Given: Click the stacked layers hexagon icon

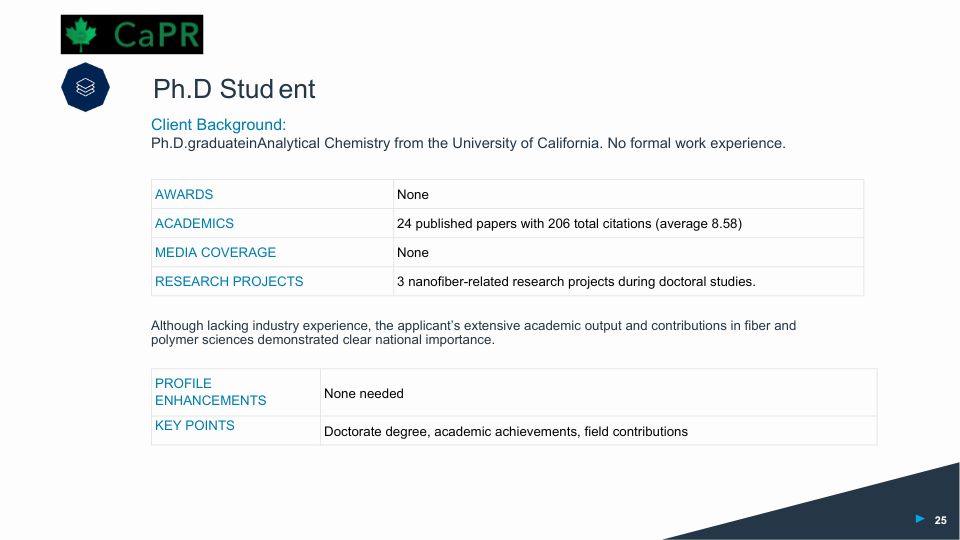Looking at the screenshot, I should (85, 88).
